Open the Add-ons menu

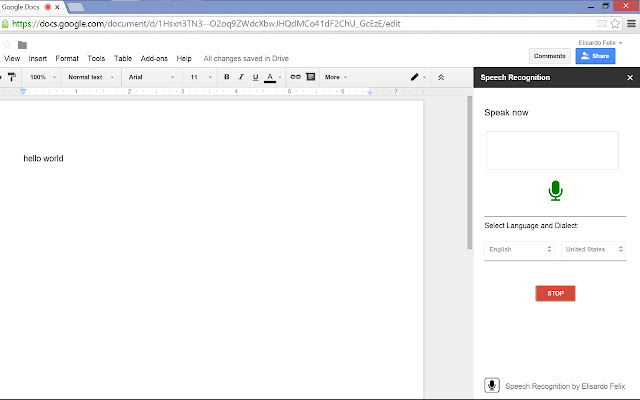[154, 58]
